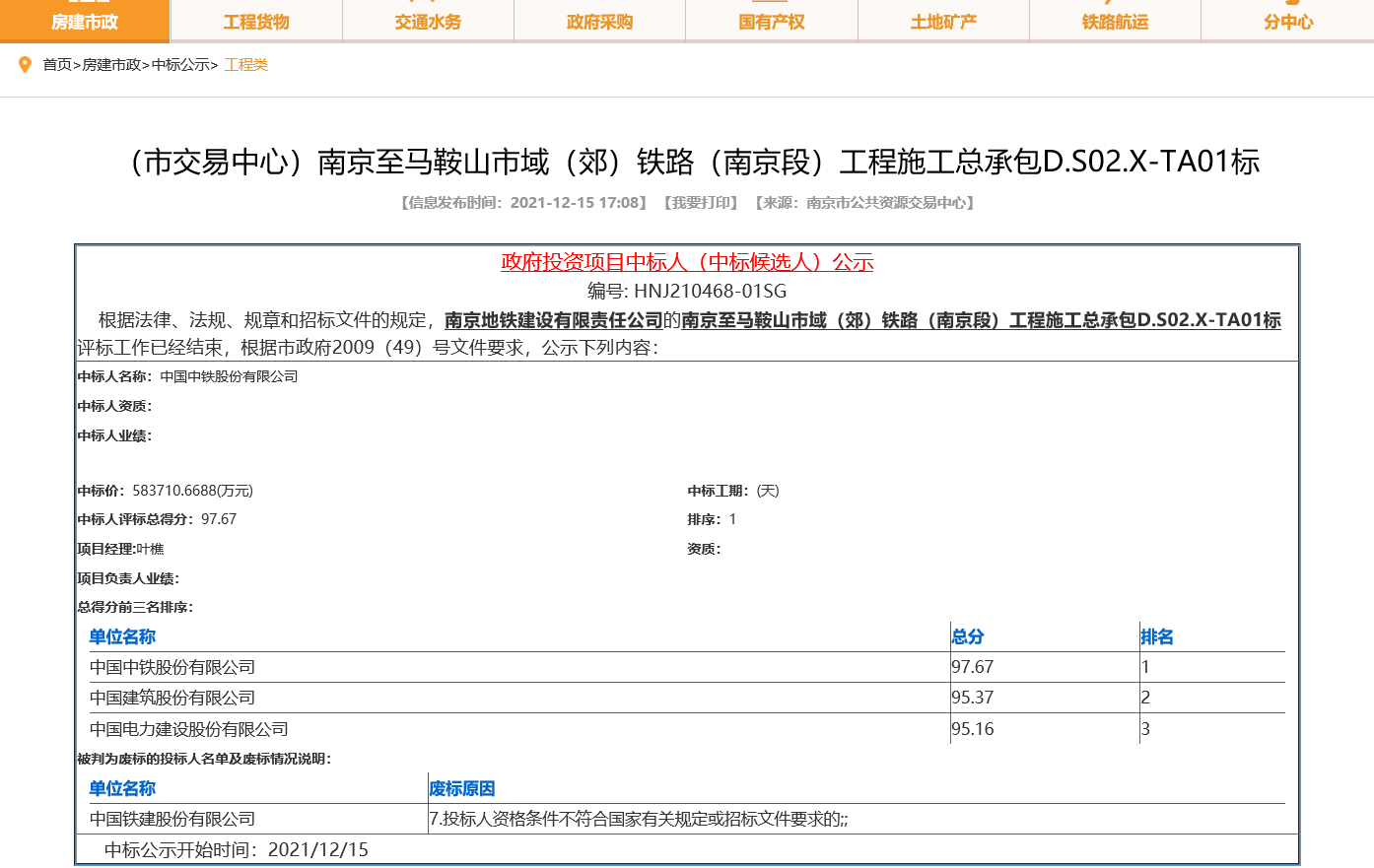Click the underlined 南京地铁建设有限责任公司 text
This screenshot has width=1374, height=868.
click(x=554, y=320)
